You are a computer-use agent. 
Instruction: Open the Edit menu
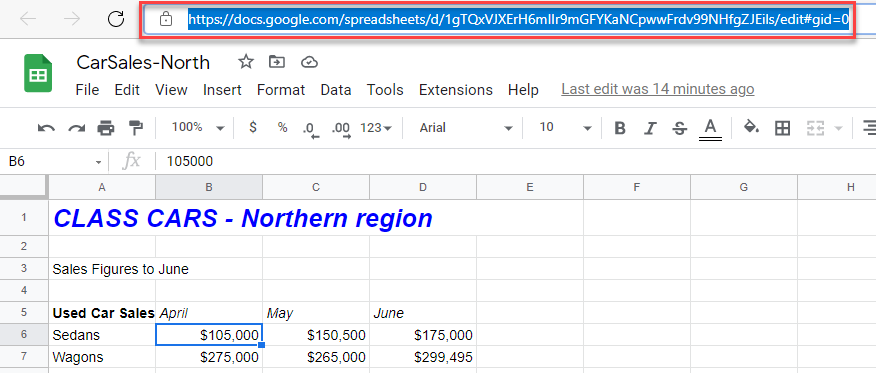(x=127, y=90)
